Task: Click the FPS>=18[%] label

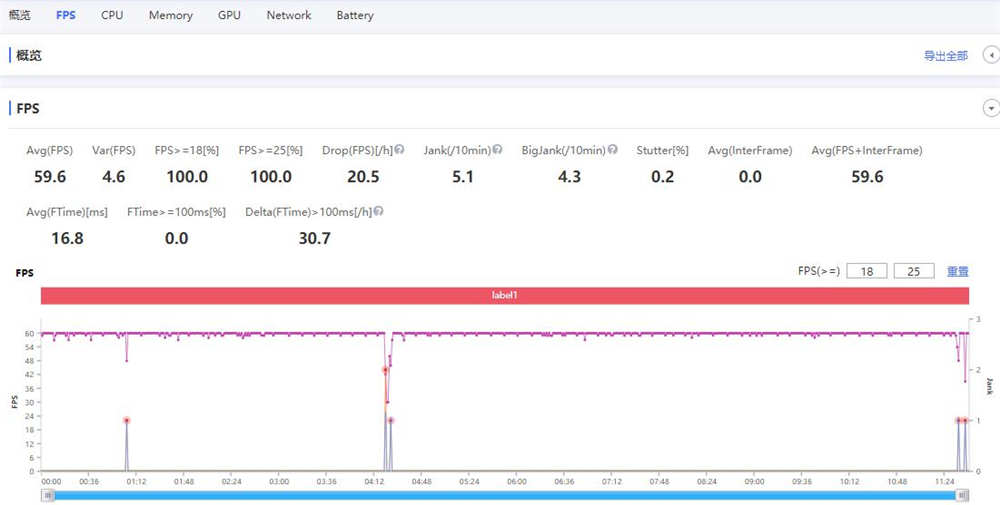Action: [x=187, y=150]
